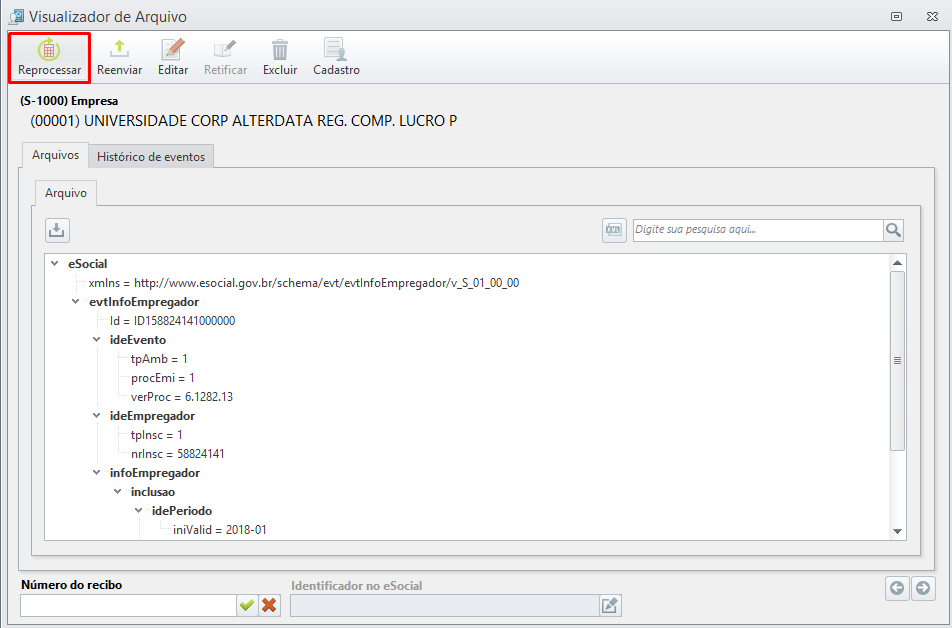This screenshot has height=628, width=952.
Task: Select the verProc = 6.1282.13 row
Action: tap(182, 397)
